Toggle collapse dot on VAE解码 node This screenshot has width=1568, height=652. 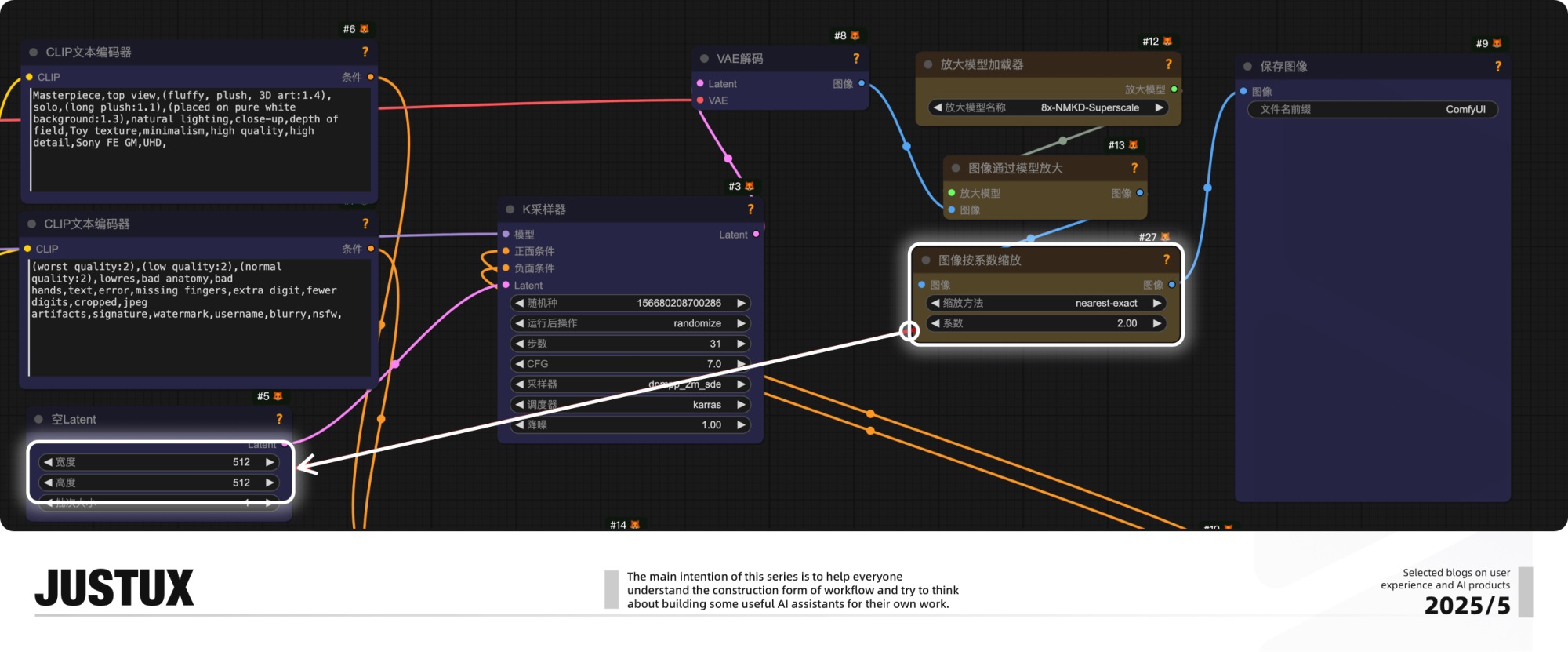click(704, 59)
